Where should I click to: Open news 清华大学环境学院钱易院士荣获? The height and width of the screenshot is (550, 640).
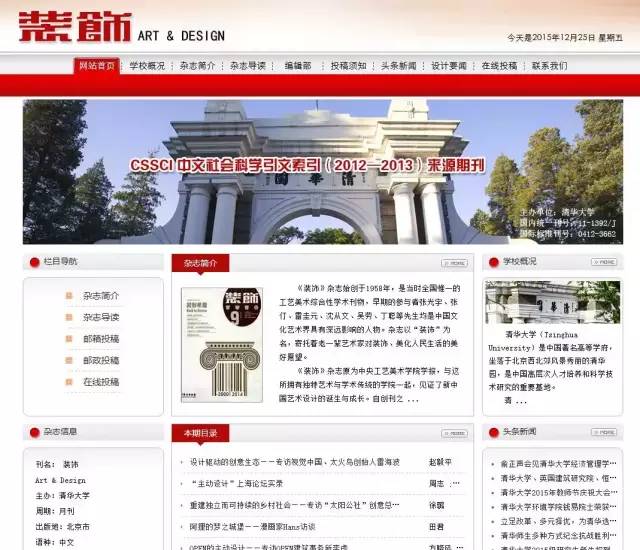pos(558,507)
